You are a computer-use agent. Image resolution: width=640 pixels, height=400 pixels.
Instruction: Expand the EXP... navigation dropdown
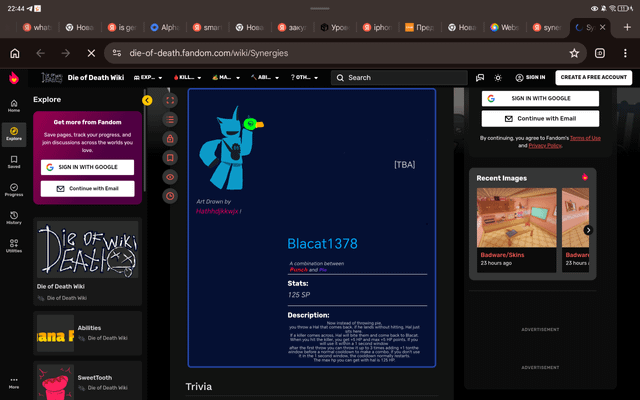point(148,78)
